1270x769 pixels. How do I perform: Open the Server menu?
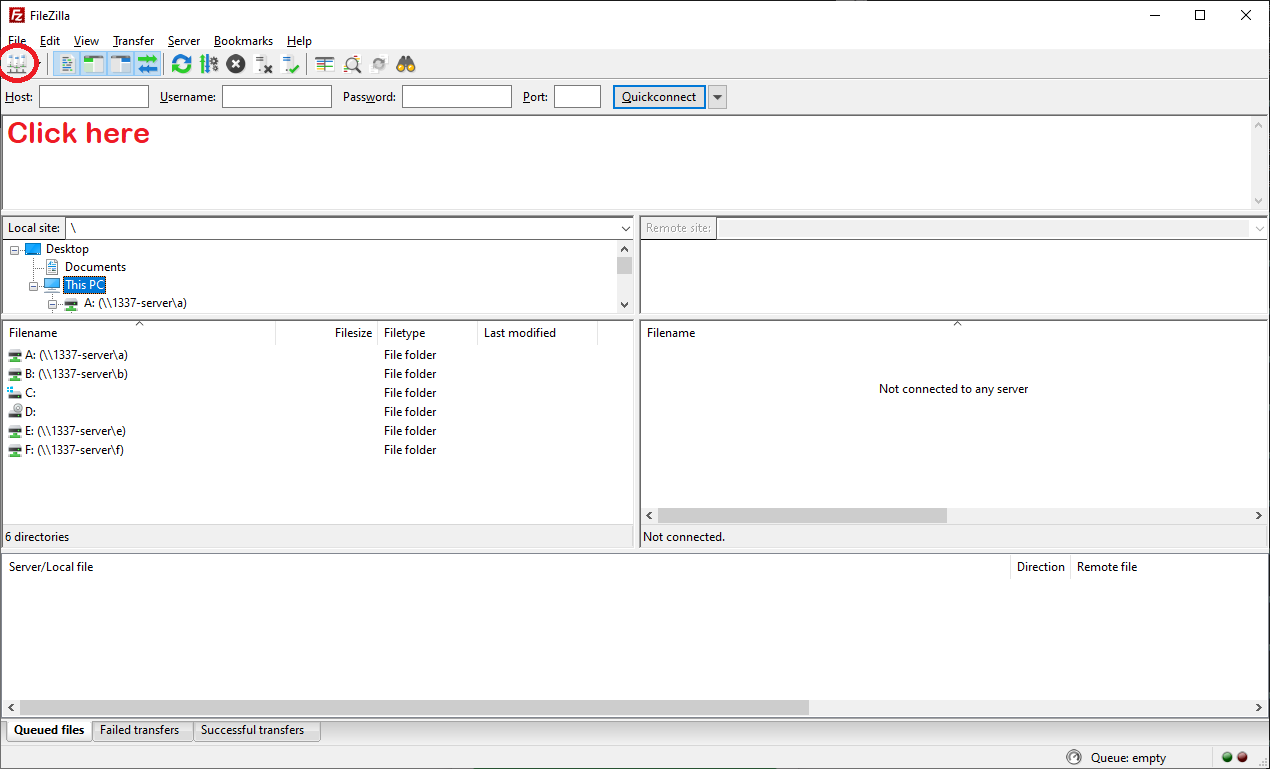click(184, 41)
